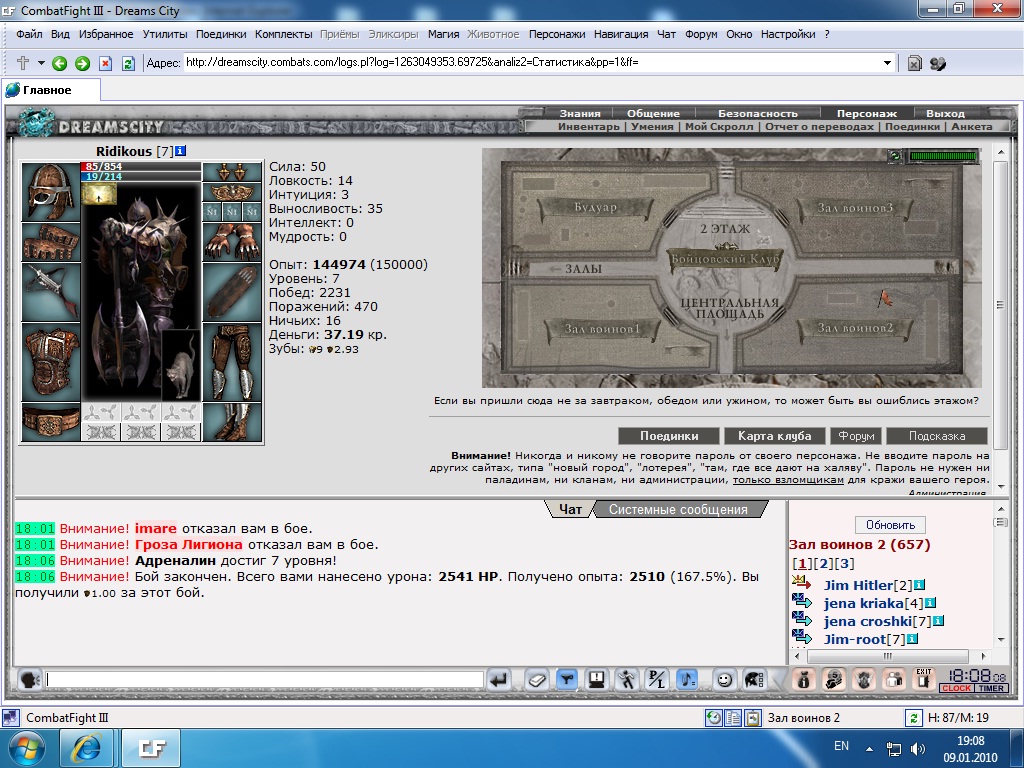Open the Поединки menu in the menu bar
The image size is (1024, 768).
[221, 34]
